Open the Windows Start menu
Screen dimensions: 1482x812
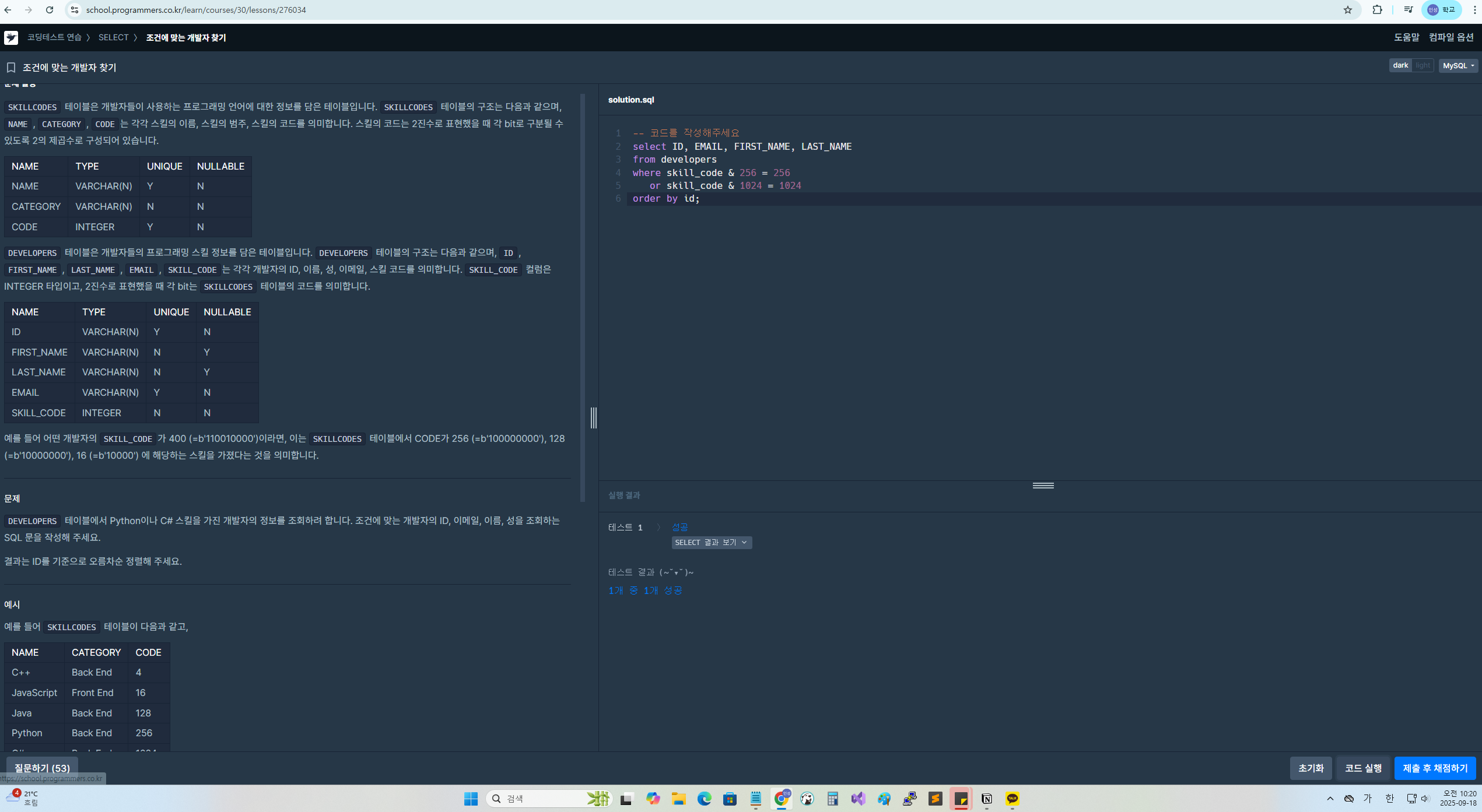(471, 799)
